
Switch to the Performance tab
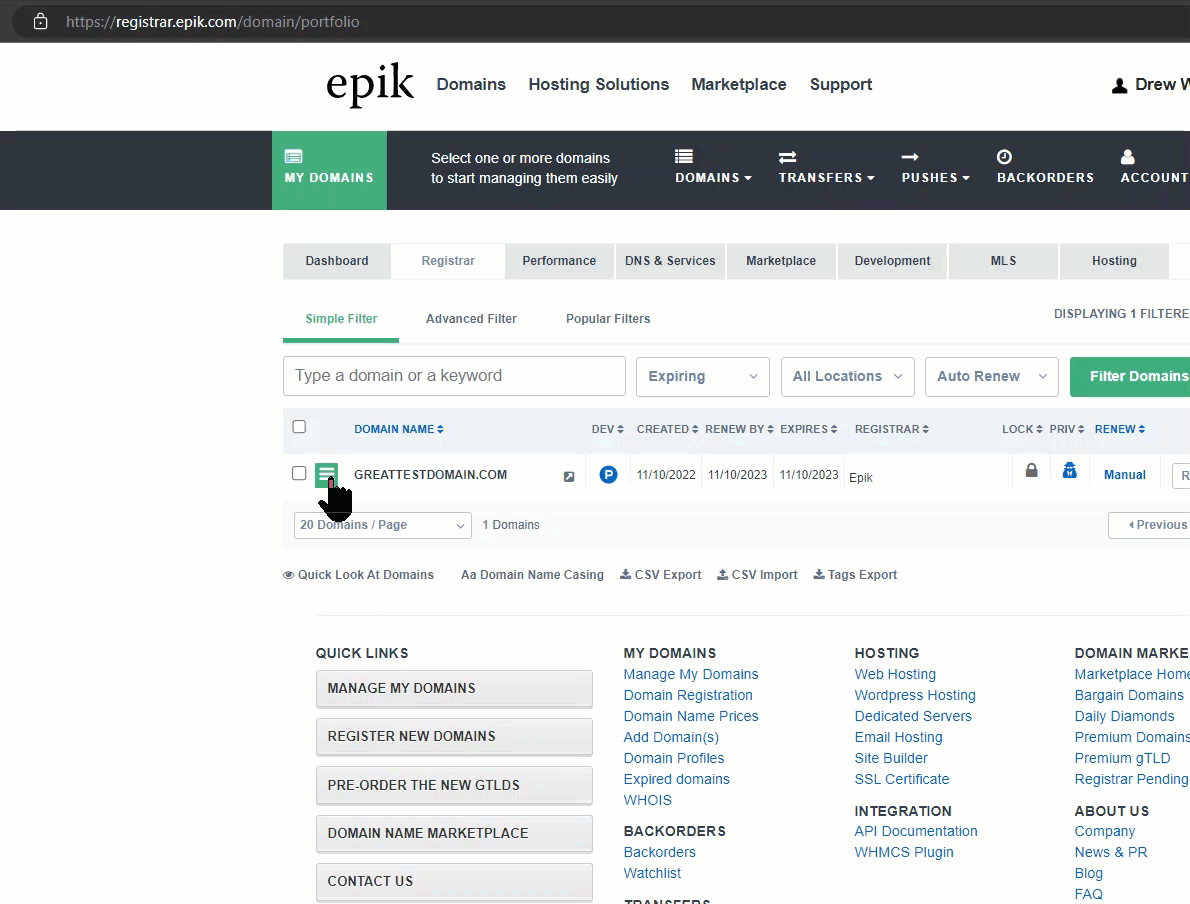(x=559, y=261)
